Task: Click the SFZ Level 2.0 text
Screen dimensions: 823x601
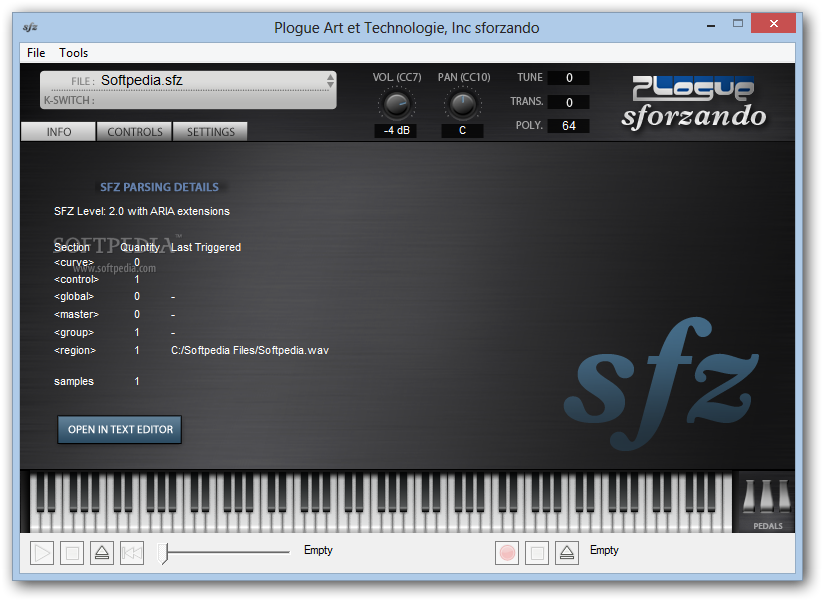Action: pos(142,211)
